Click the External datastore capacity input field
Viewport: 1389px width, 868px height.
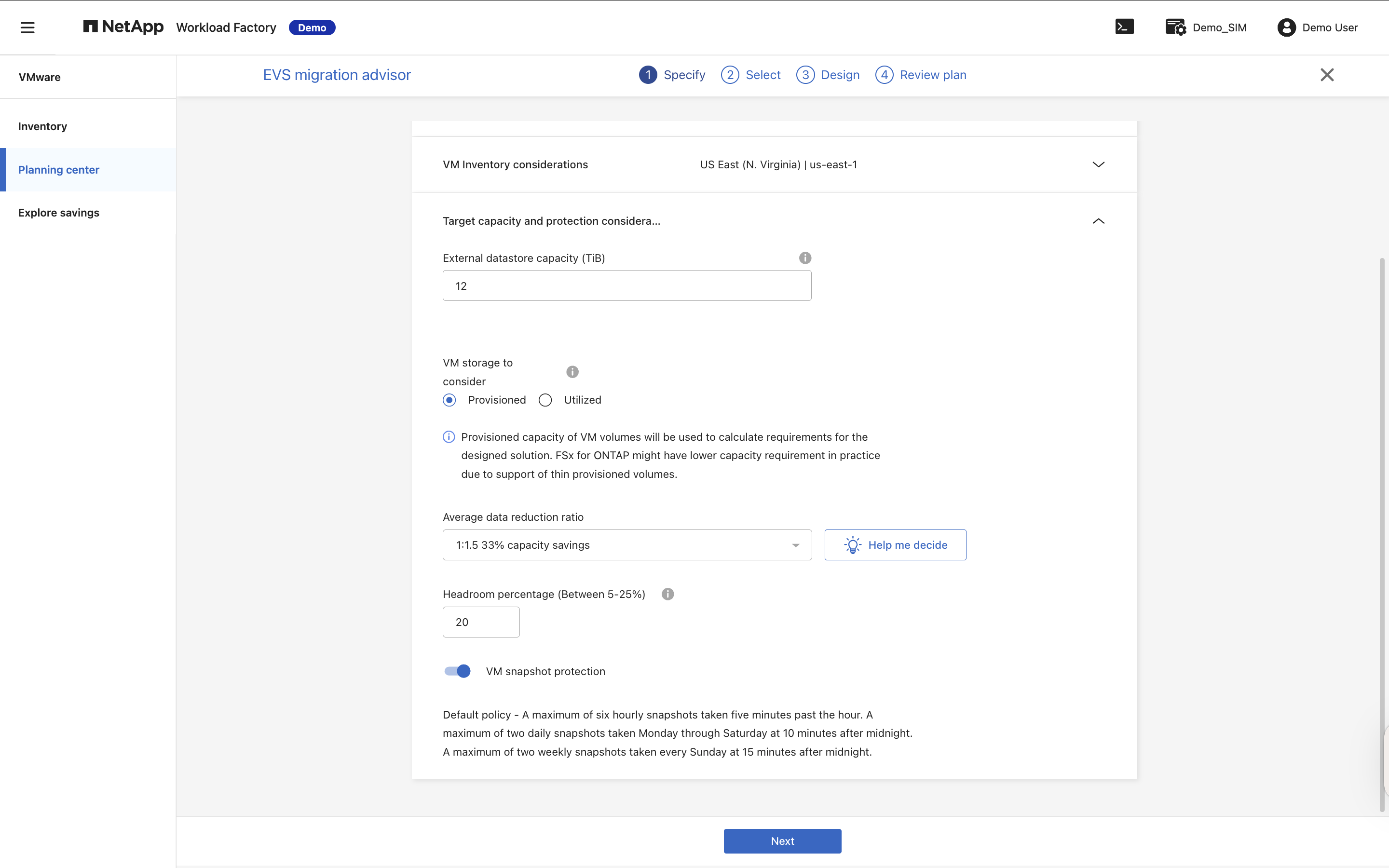point(627,285)
